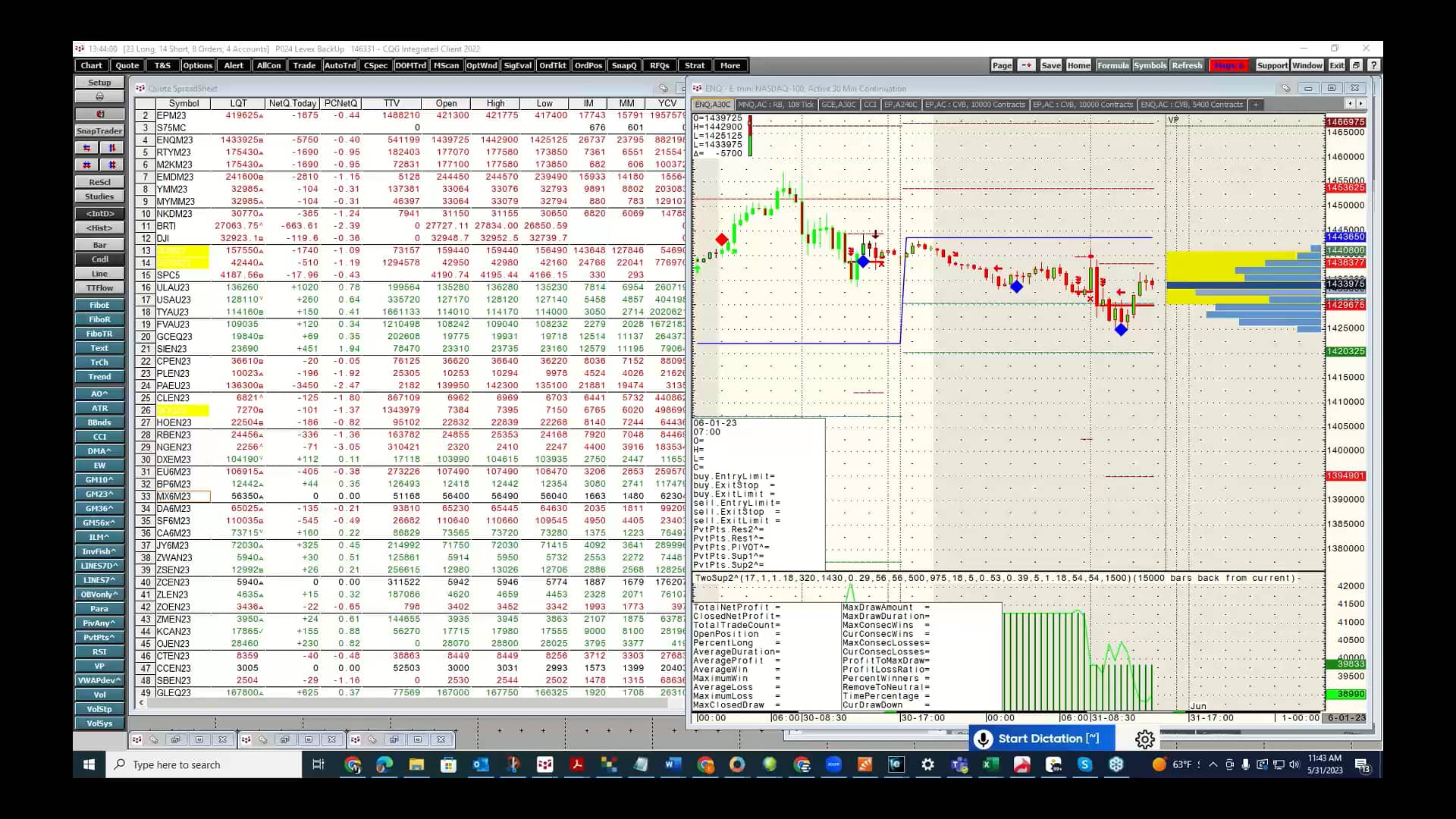Apply the VP volume profile study

99,666
